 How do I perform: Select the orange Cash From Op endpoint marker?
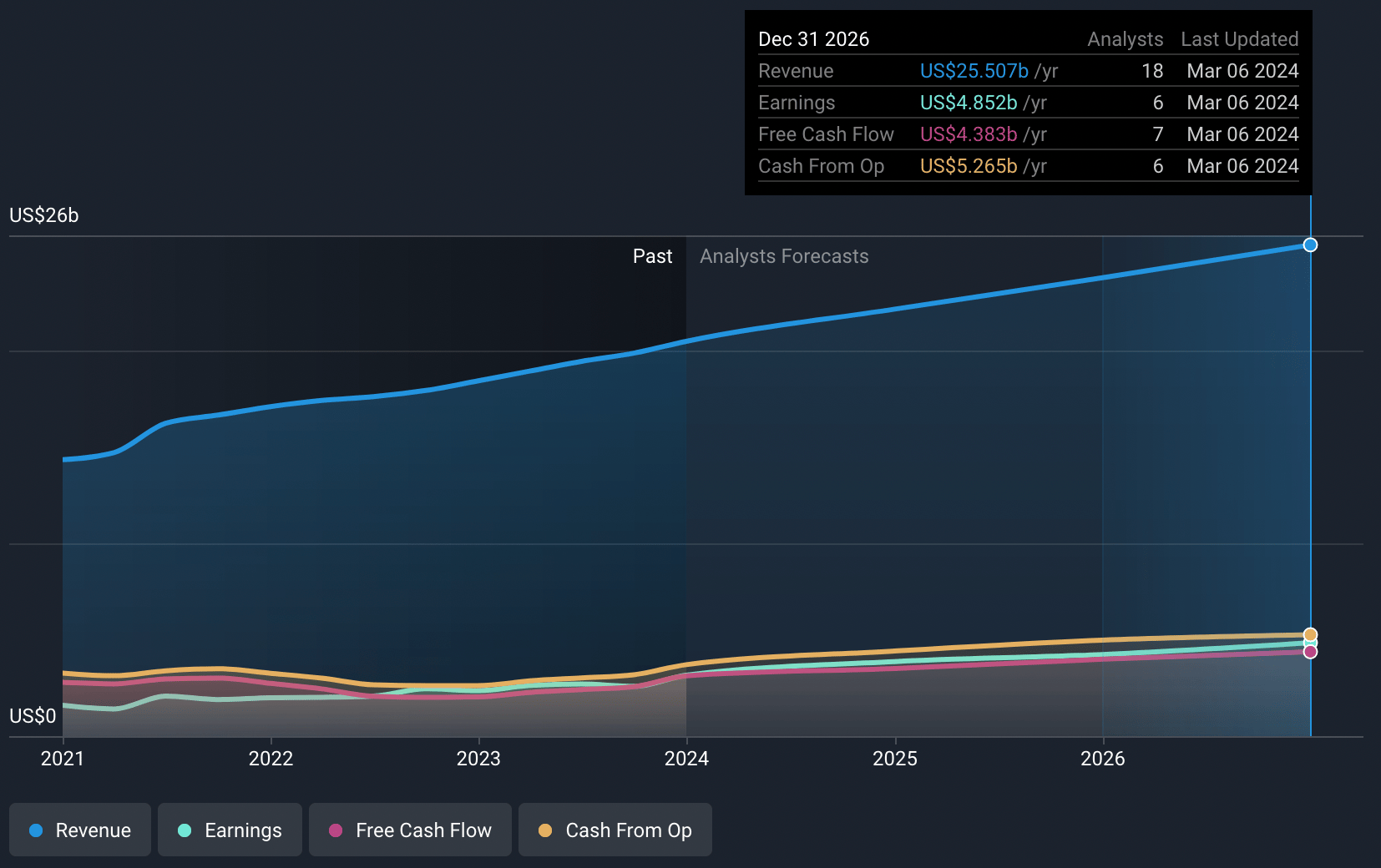(x=1310, y=634)
